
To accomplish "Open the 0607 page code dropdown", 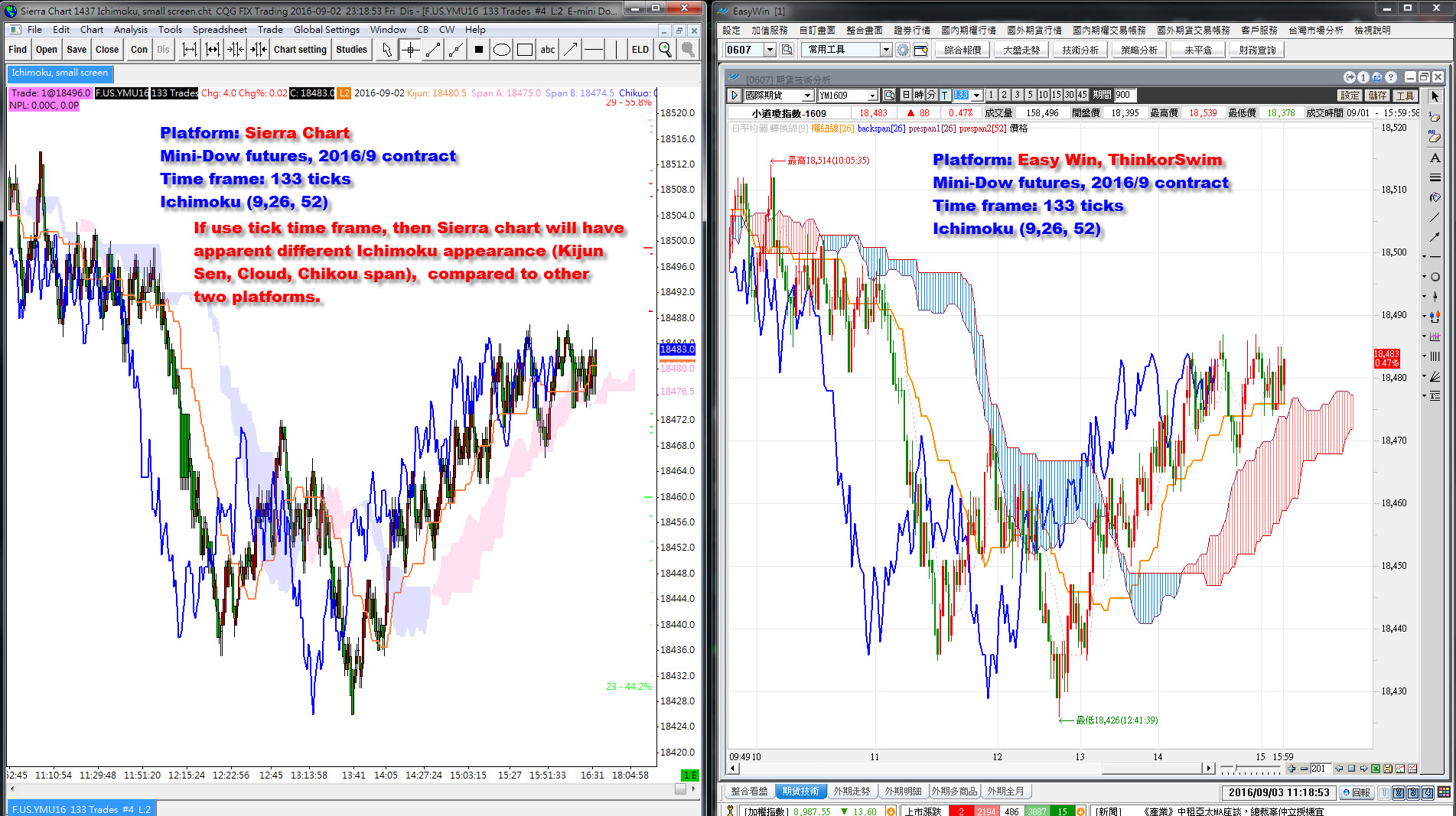I will tap(770, 50).
